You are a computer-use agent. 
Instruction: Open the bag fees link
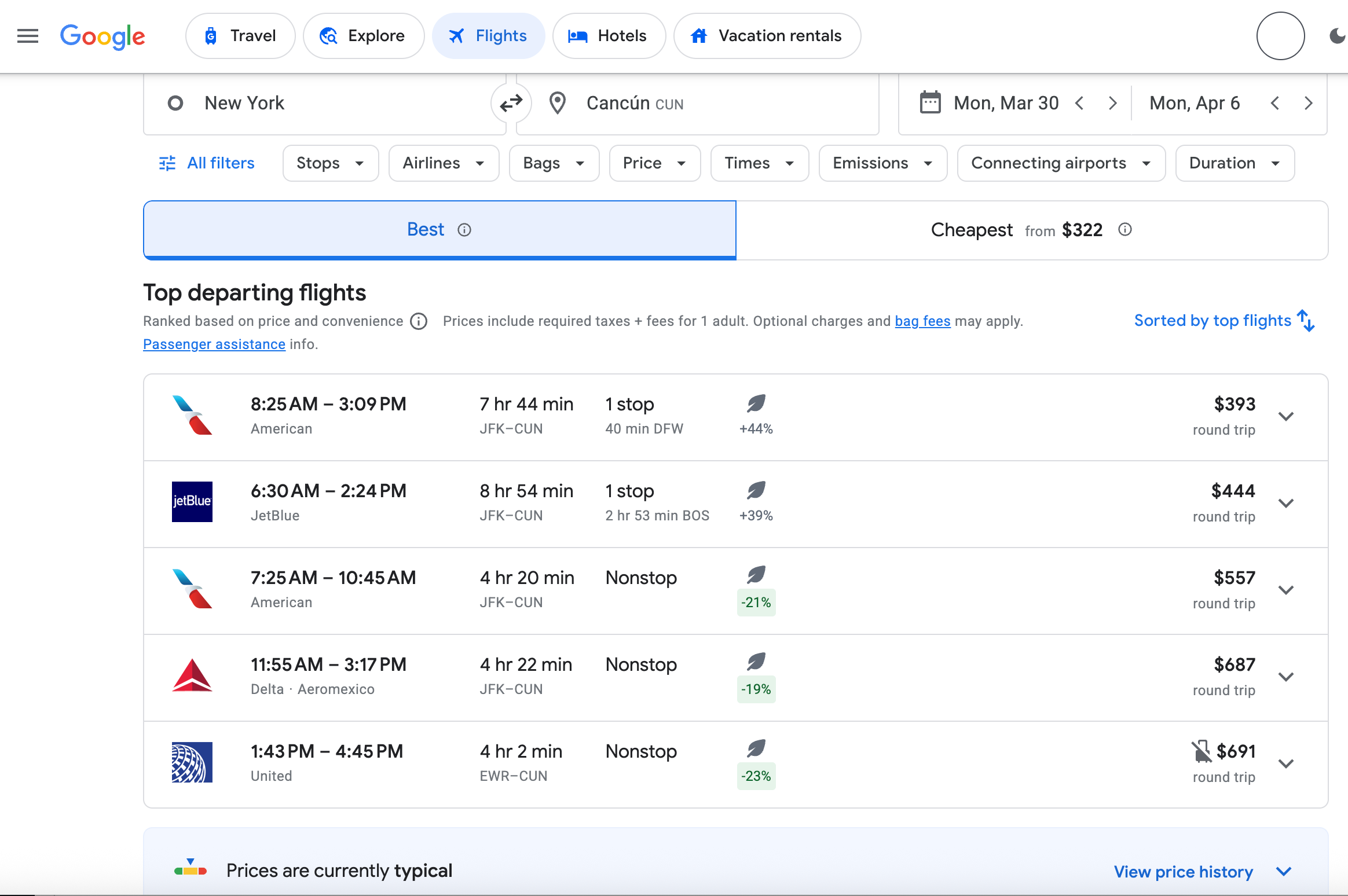pyautogui.click(x=922, y=321)
